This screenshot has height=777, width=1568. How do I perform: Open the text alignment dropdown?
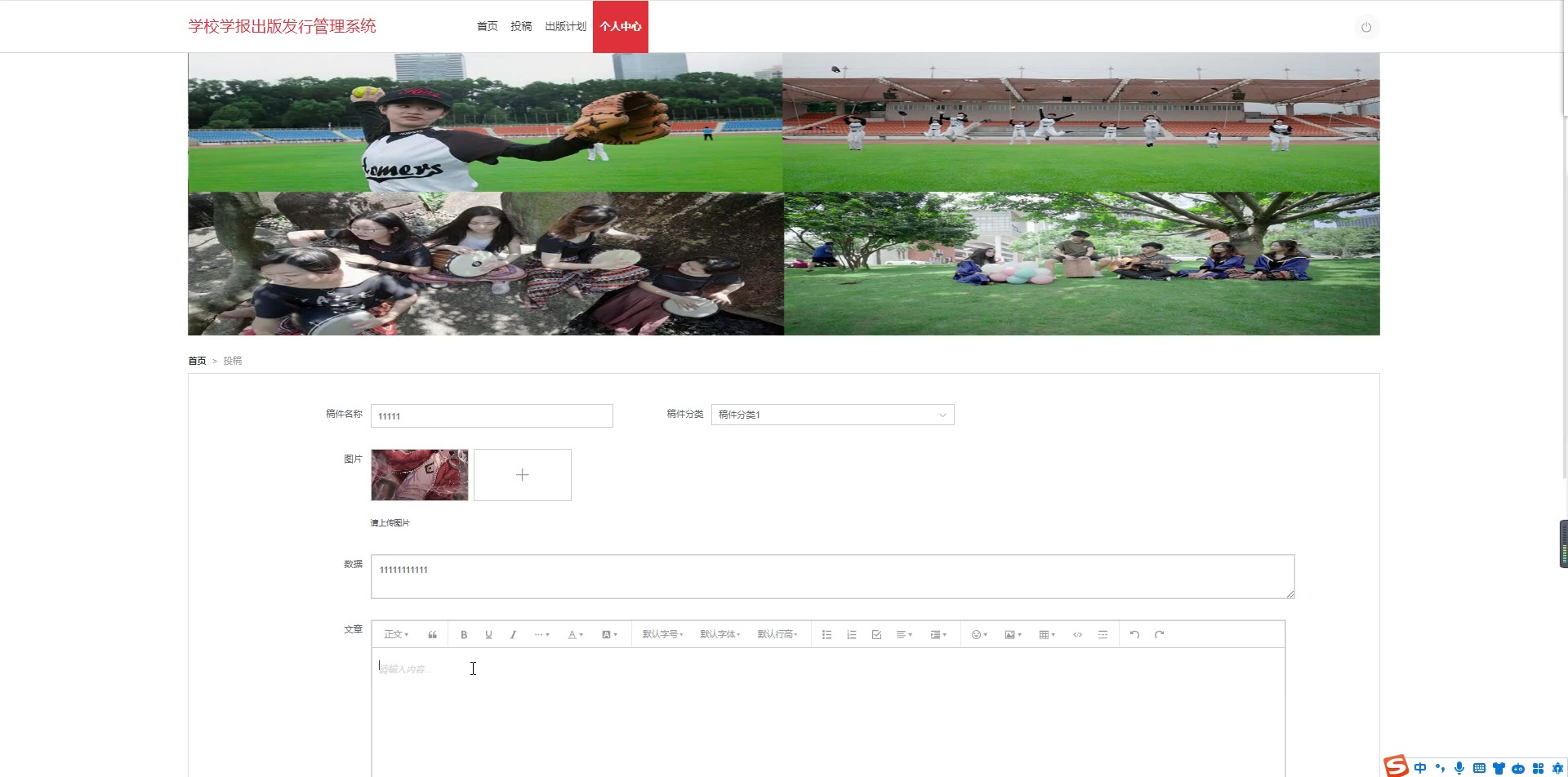coord(904,635)
